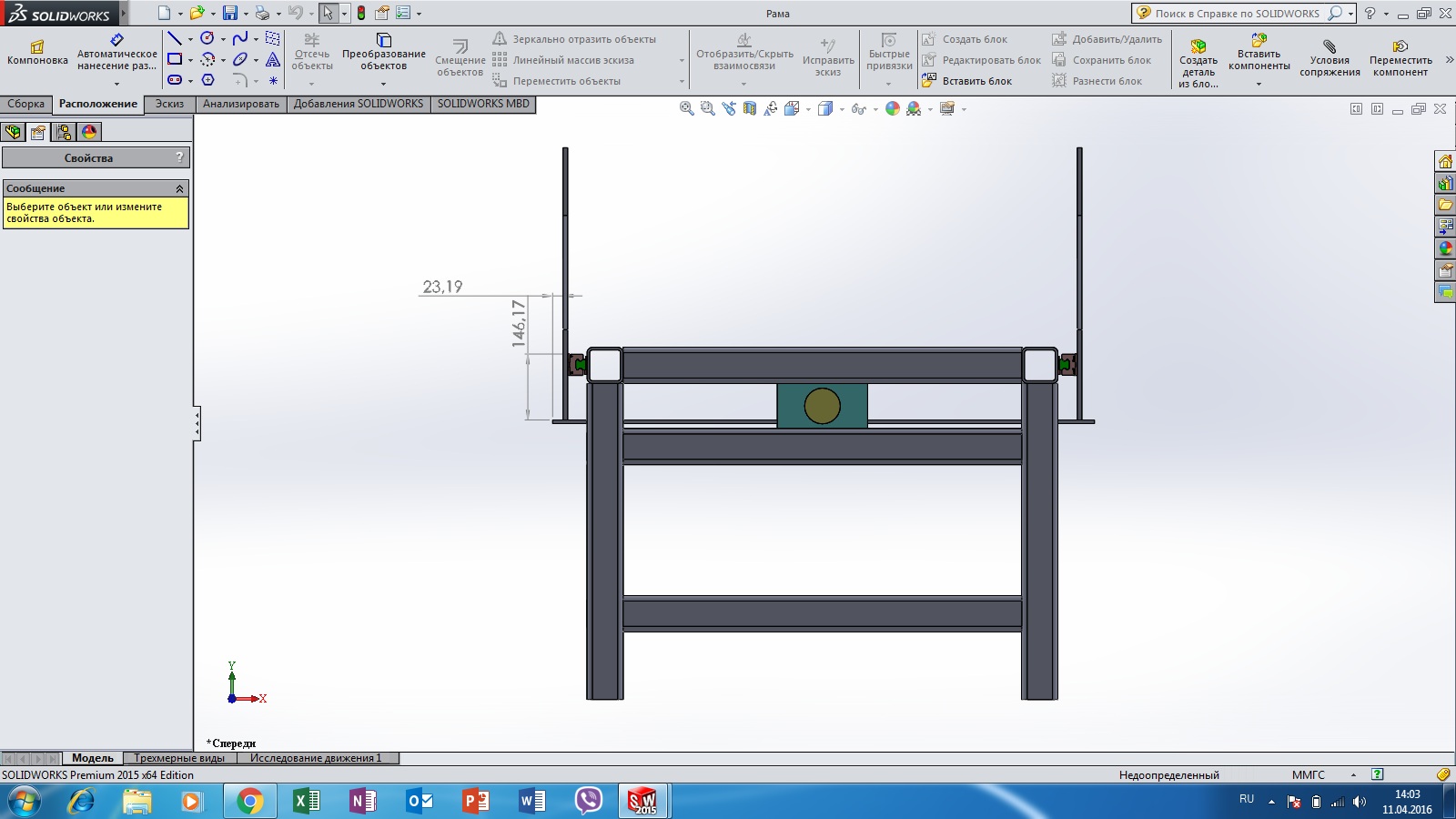Open the Добавления SOLIDWORKS tab
The image size is (1456, 819).
(x=359, y=104)
